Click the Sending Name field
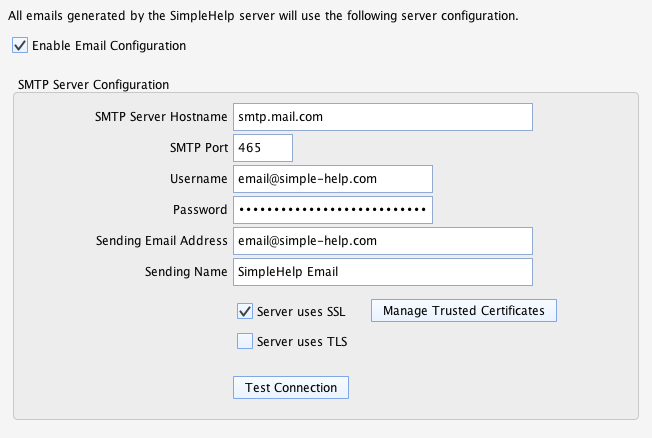The width and height of the screenshot is (652, 438). 383,272
